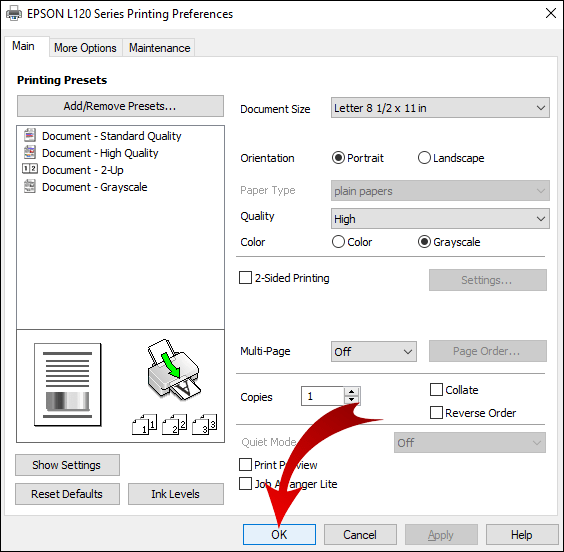
Task: Check Ink Levels
Action: (176, 494)
